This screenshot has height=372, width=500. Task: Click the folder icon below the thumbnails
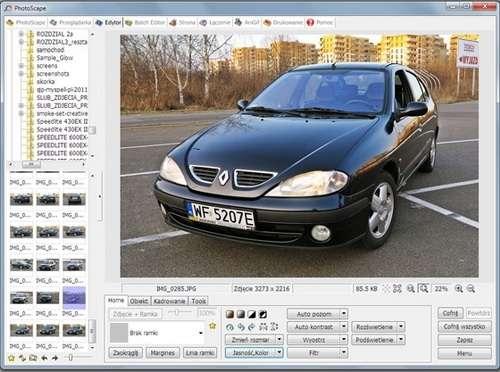point(33,358)
